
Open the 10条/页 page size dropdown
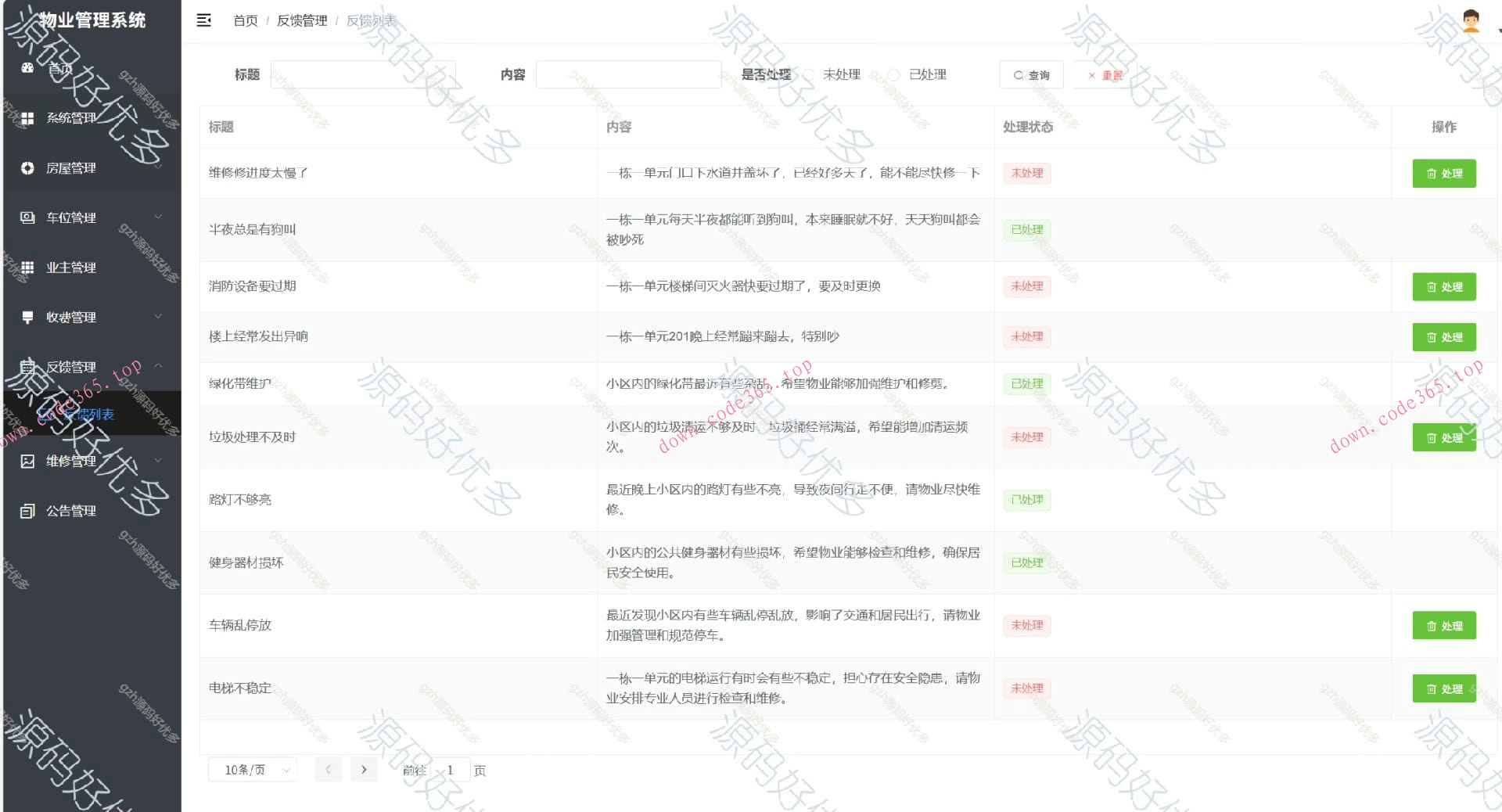coord(252,769)
